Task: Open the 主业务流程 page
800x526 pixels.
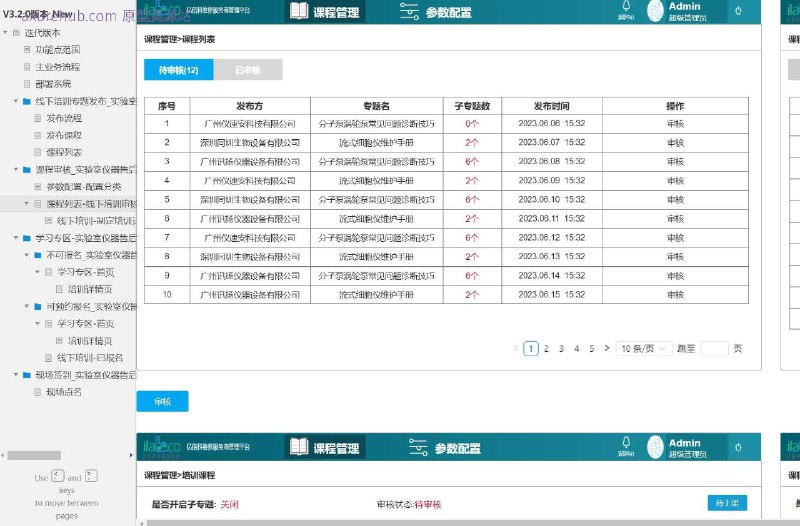Action: (x=58, y=67)
